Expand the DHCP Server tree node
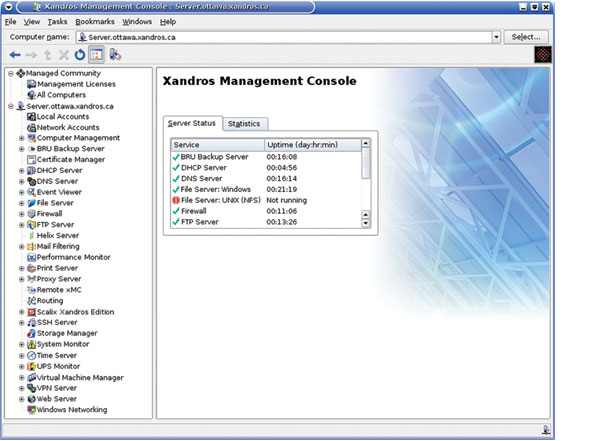The image size is (600, 441). point(21,171)
